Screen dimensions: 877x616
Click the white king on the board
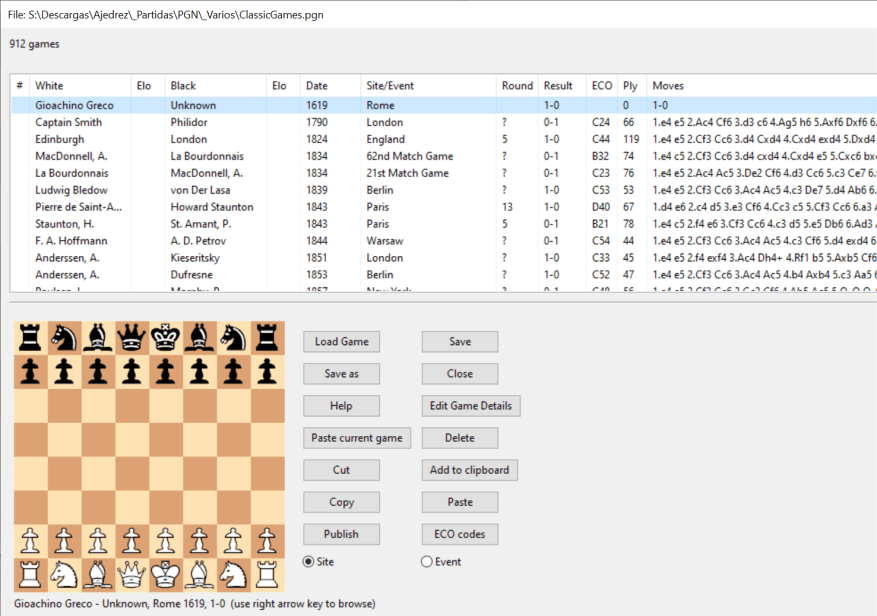coord(166,575)
